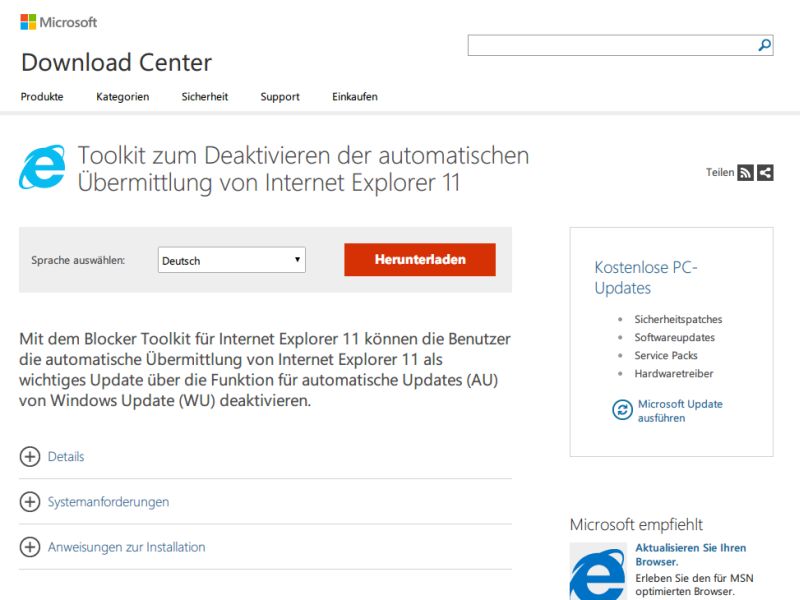Click the search magnifier icon
The height and width of the screenshot is (600, 800).
click(x=764, y=45)
